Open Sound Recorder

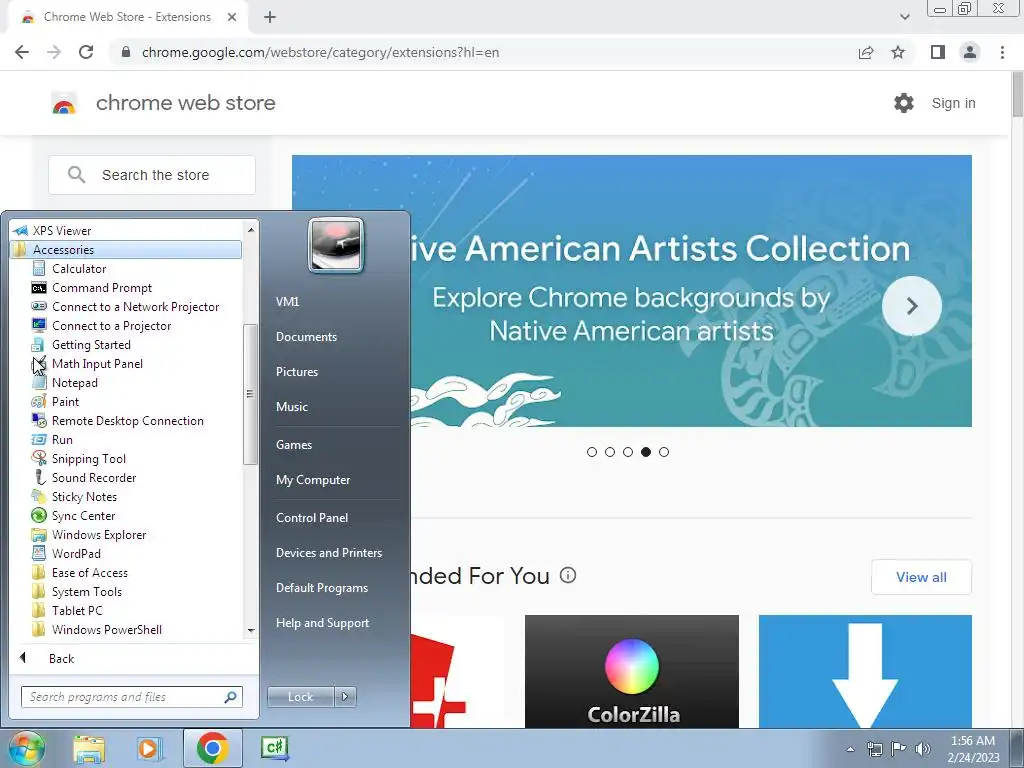click(94, 477)
